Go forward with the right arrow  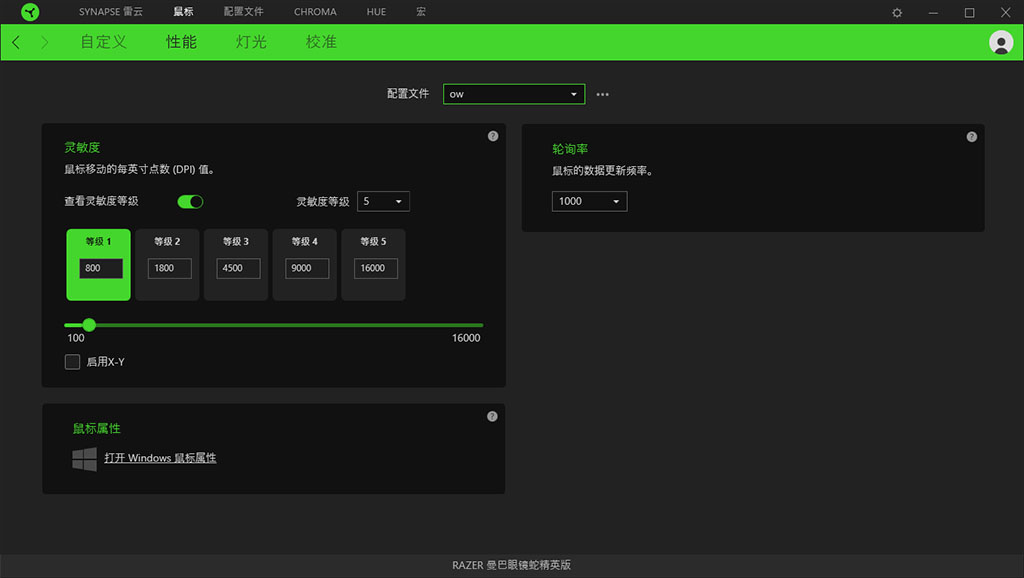point(44,42)
